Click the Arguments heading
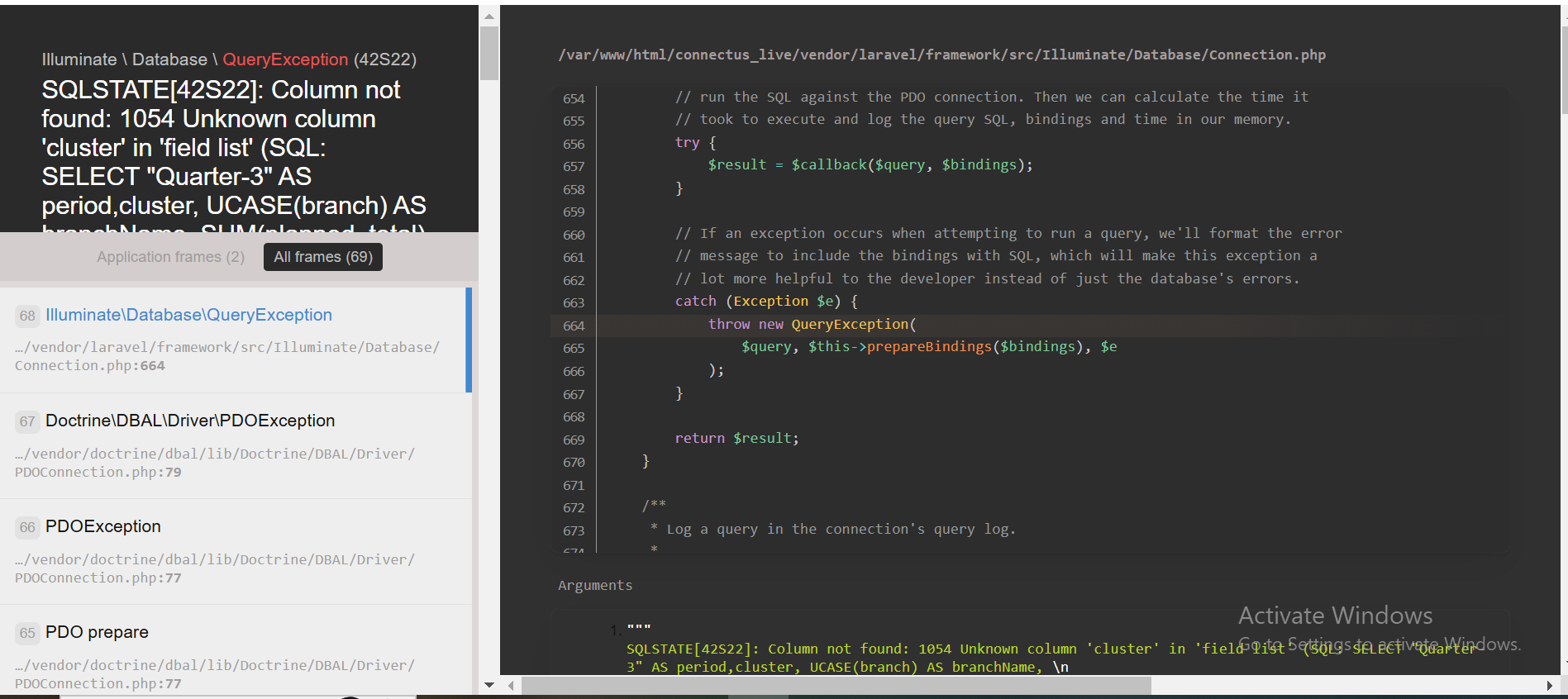The width and height of the screenshot is (1568, 699). click(x=595, y=585)
